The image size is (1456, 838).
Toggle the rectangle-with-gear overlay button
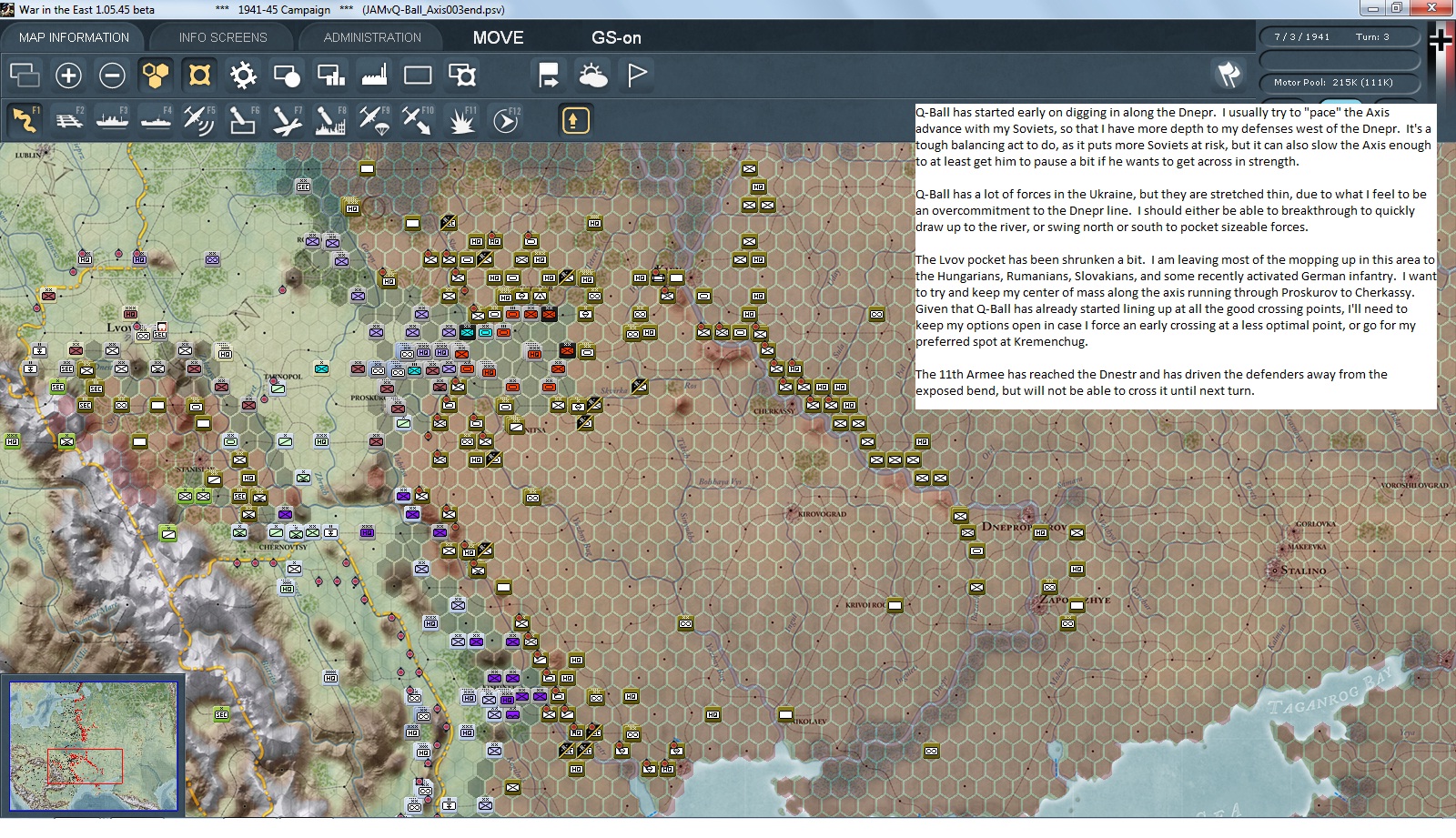tap(461, 76)
